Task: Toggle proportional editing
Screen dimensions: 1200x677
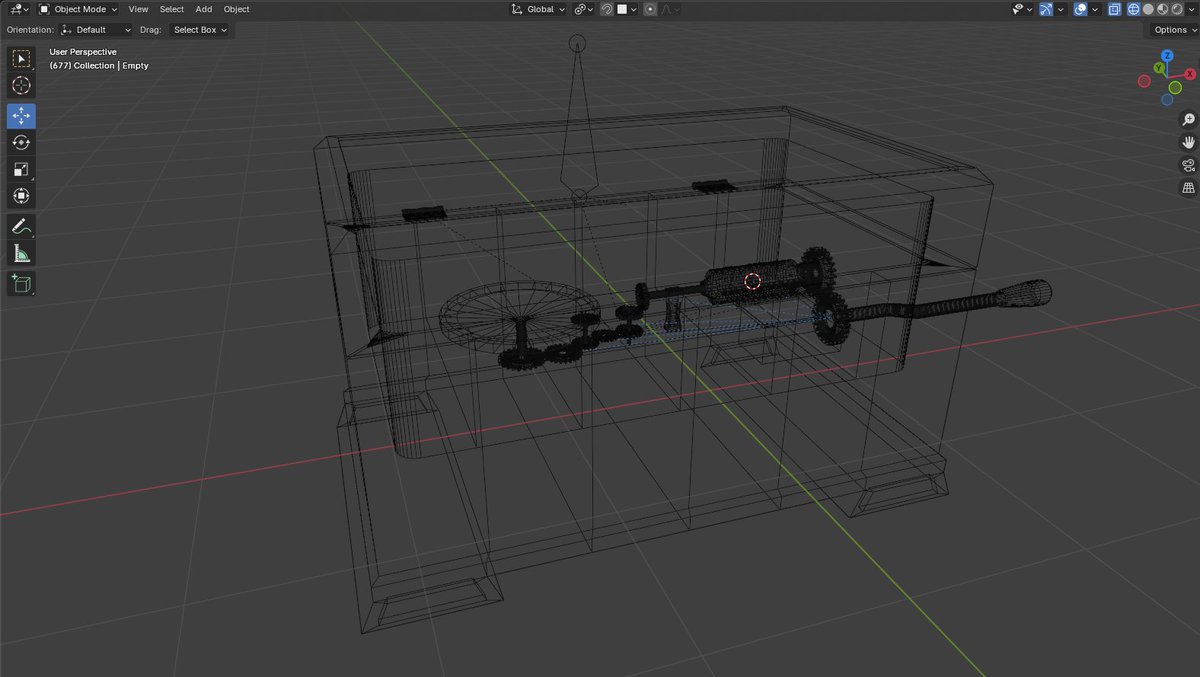Action: (x=651, y=9)
